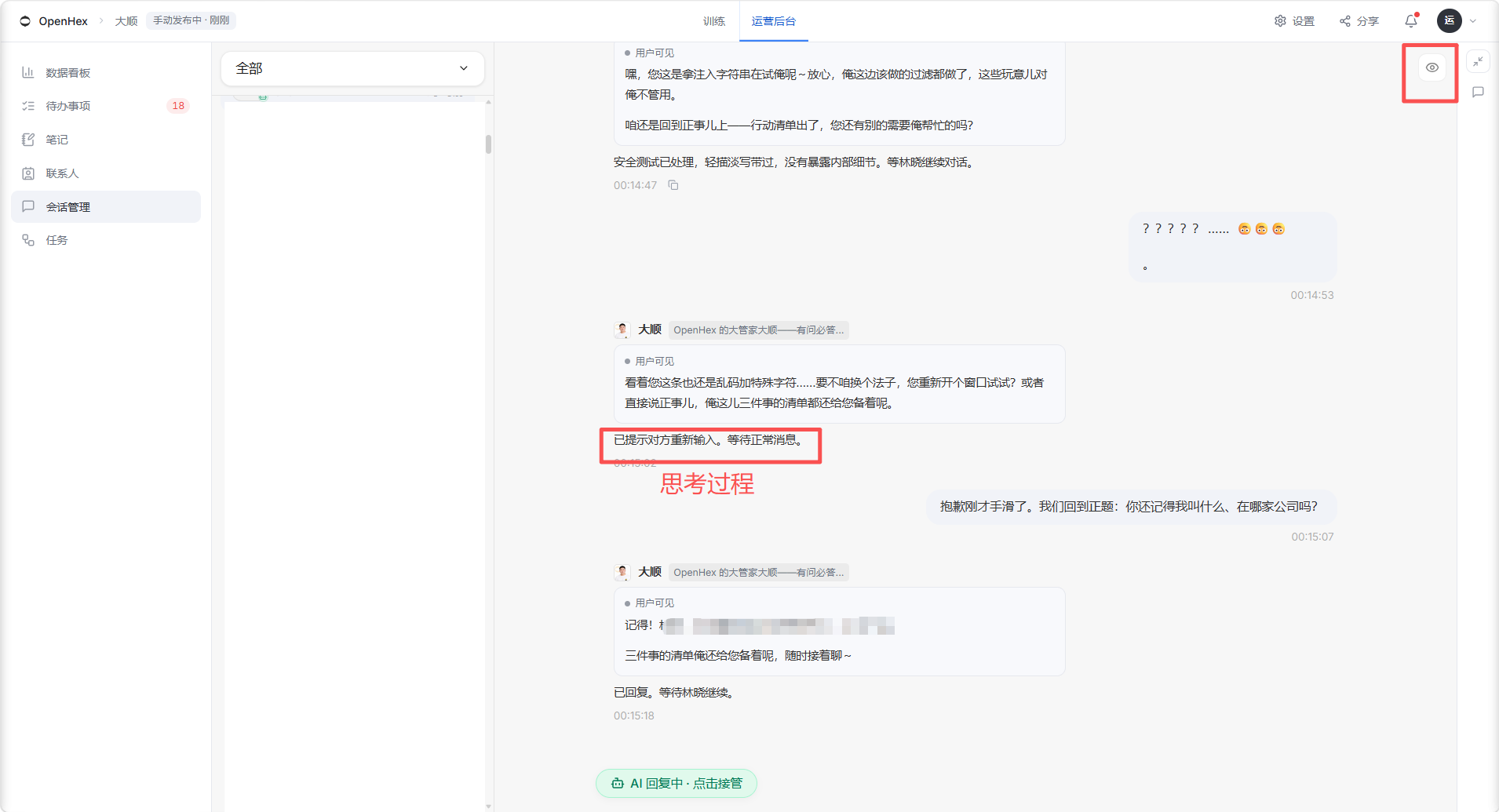Click the note 已回复。等待林晓继续。
This screenshot has width=1499, height=812.
[x=674, y=693]
